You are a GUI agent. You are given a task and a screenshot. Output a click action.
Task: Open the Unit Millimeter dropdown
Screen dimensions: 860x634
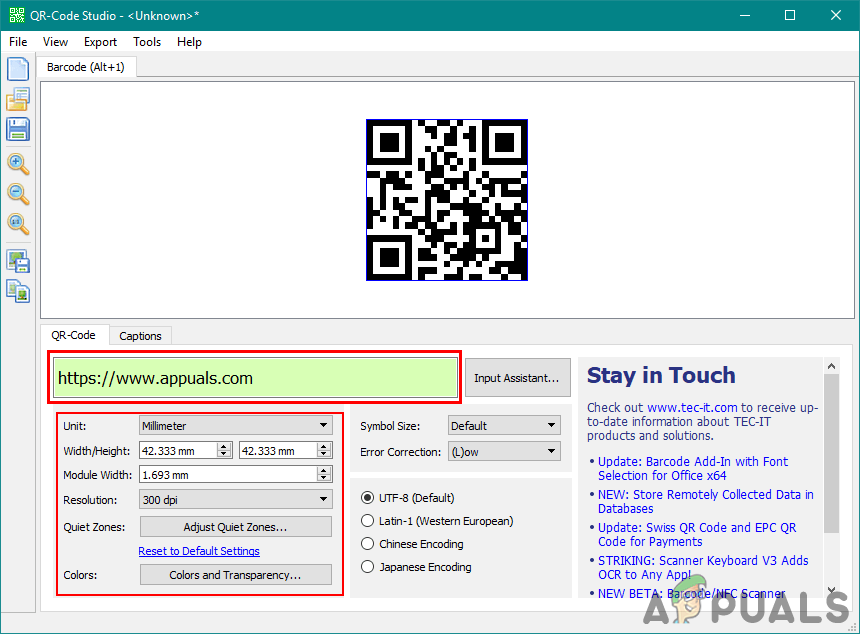click(236, 426)
